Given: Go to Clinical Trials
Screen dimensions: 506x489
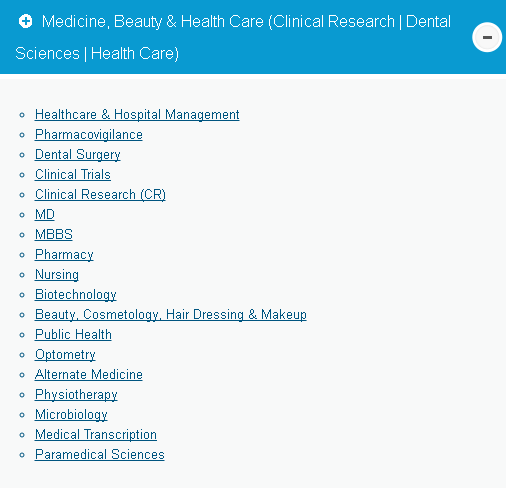Looking at the screenshot, I should click(73, 175).
